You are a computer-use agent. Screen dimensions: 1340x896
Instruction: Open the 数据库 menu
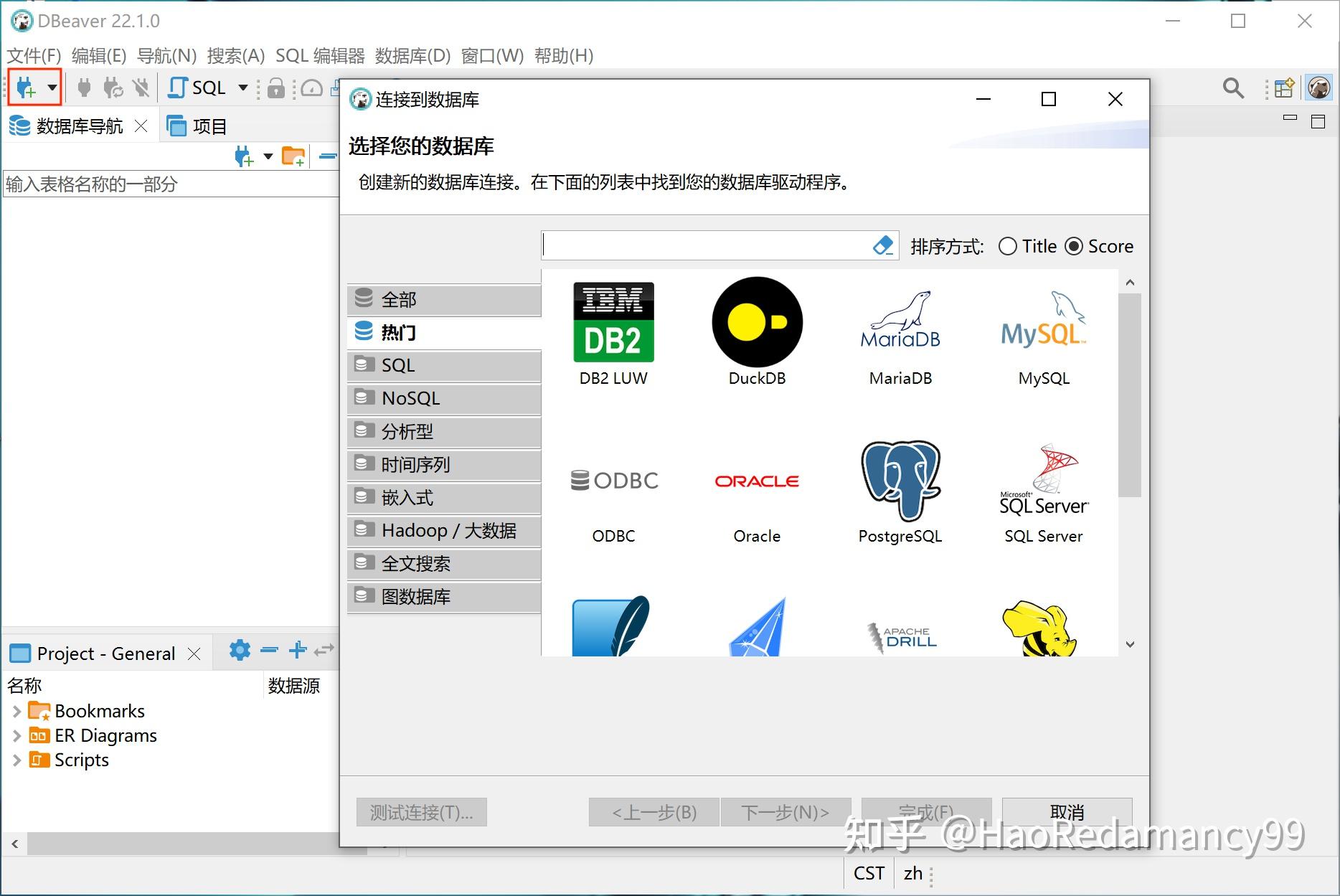412,55
